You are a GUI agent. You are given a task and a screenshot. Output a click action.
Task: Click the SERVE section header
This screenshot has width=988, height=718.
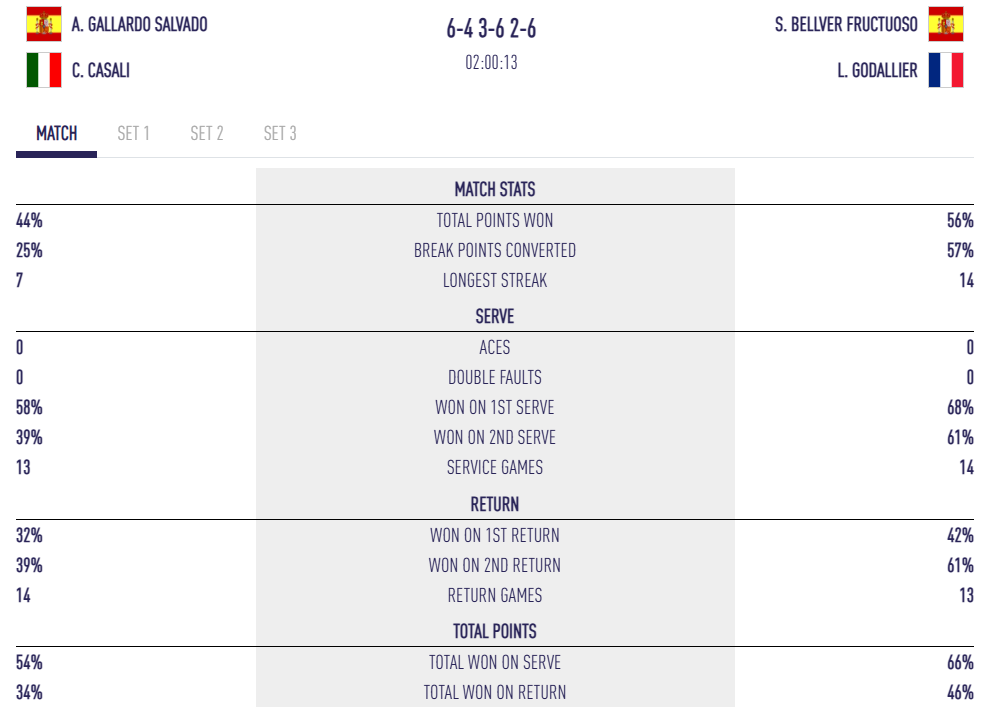(x=494, y=317)
